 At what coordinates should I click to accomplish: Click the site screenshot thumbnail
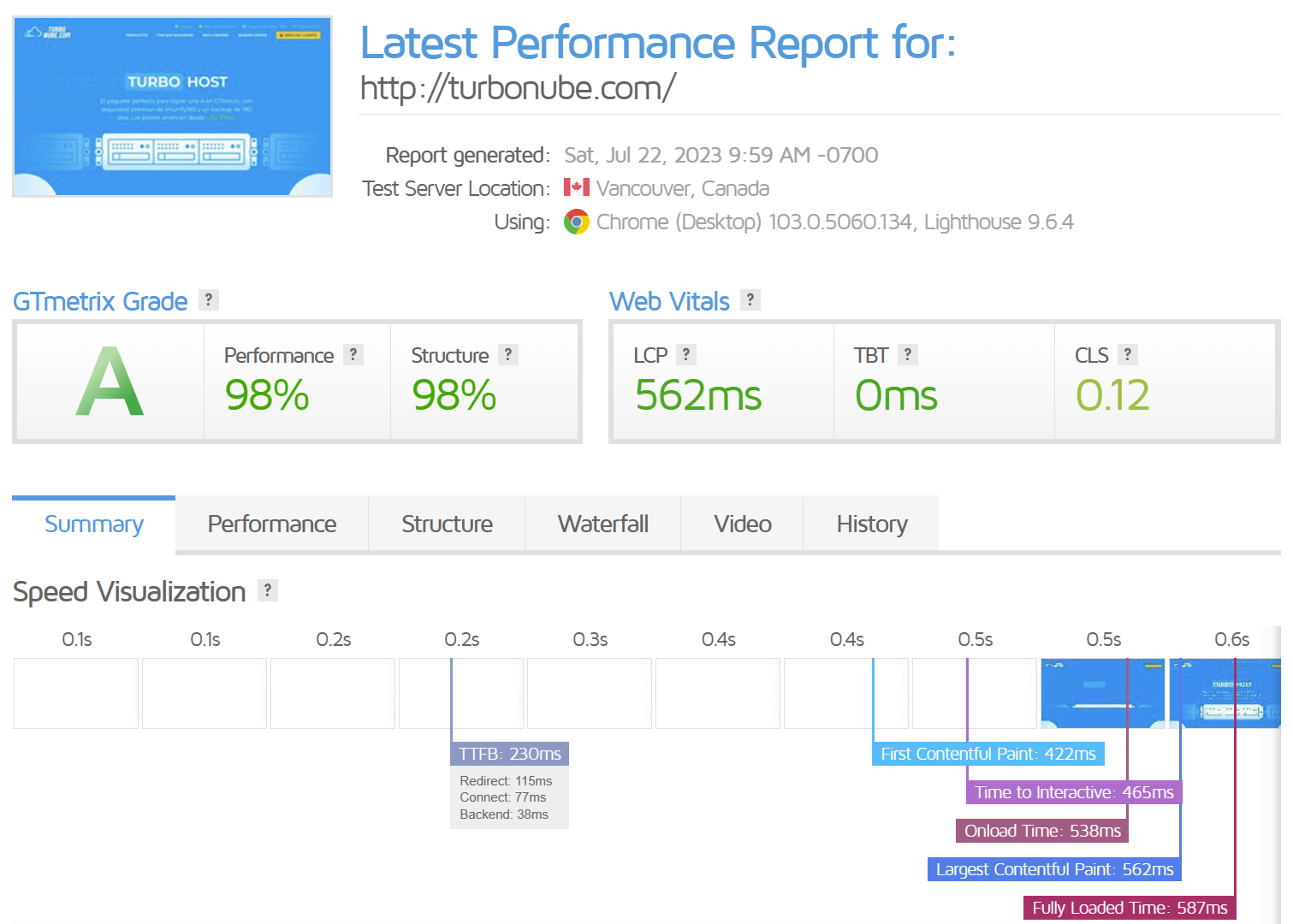click(x=172, y=107)
